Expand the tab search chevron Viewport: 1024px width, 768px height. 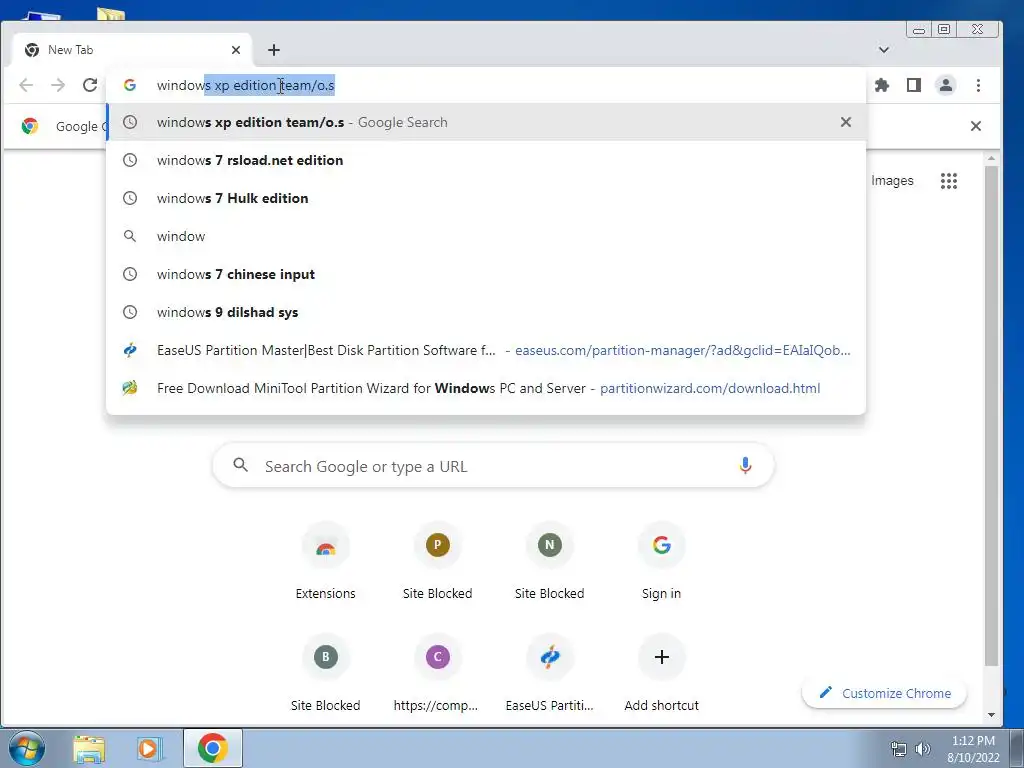pos(884,50)
